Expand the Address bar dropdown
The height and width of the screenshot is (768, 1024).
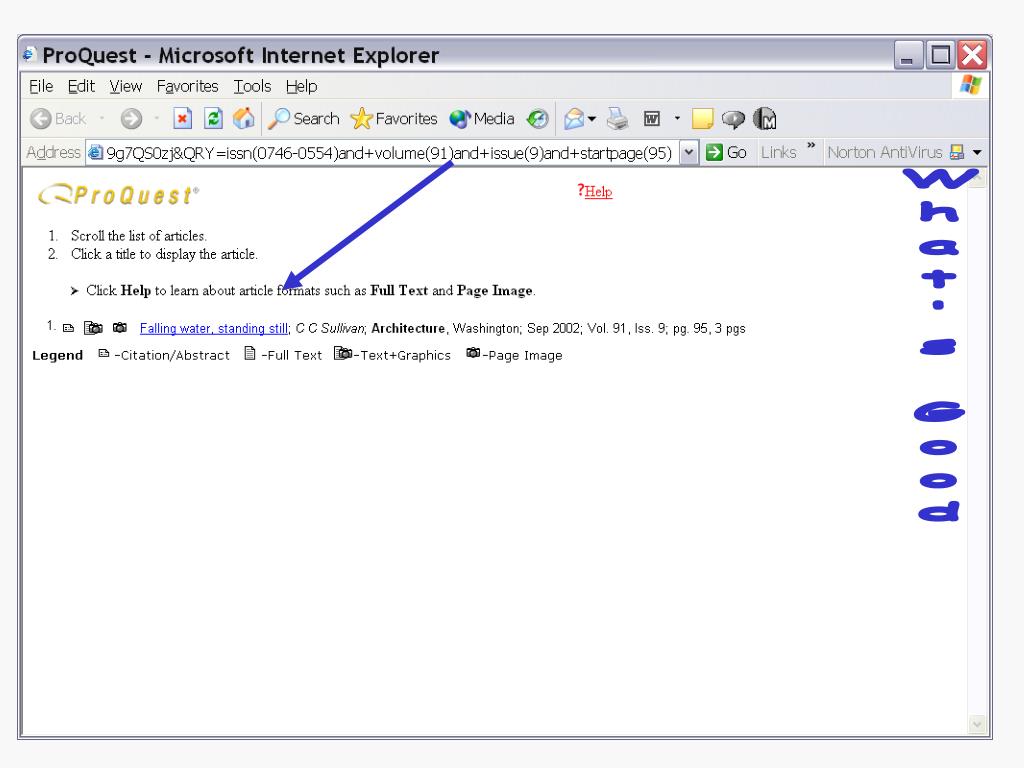click(x=688, y=152)
